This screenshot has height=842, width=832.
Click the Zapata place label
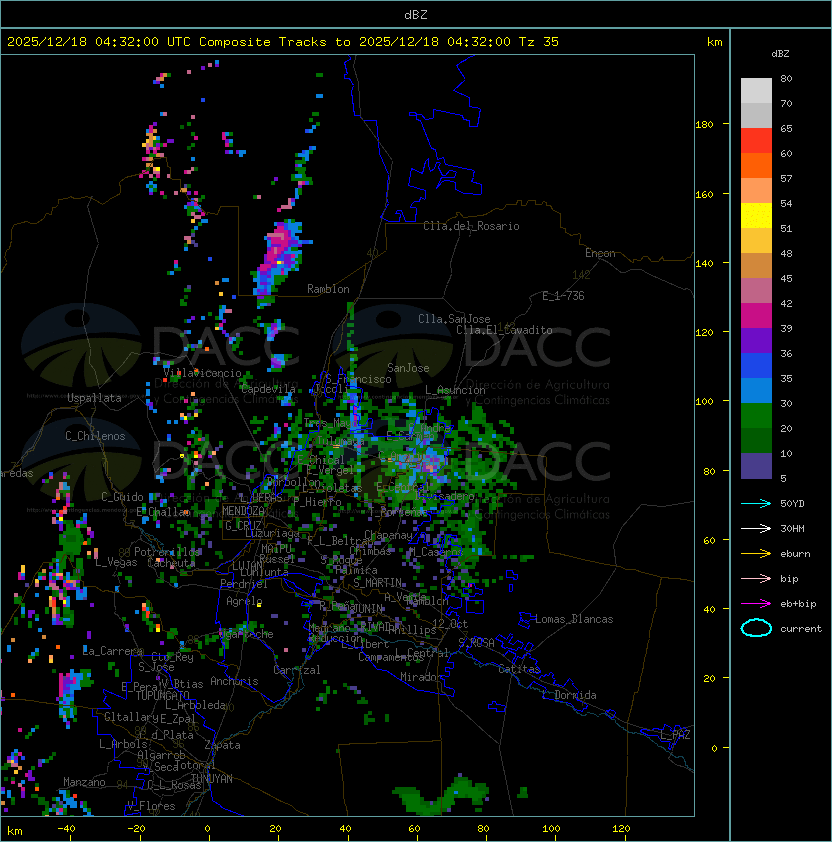(x=222, y=745)
